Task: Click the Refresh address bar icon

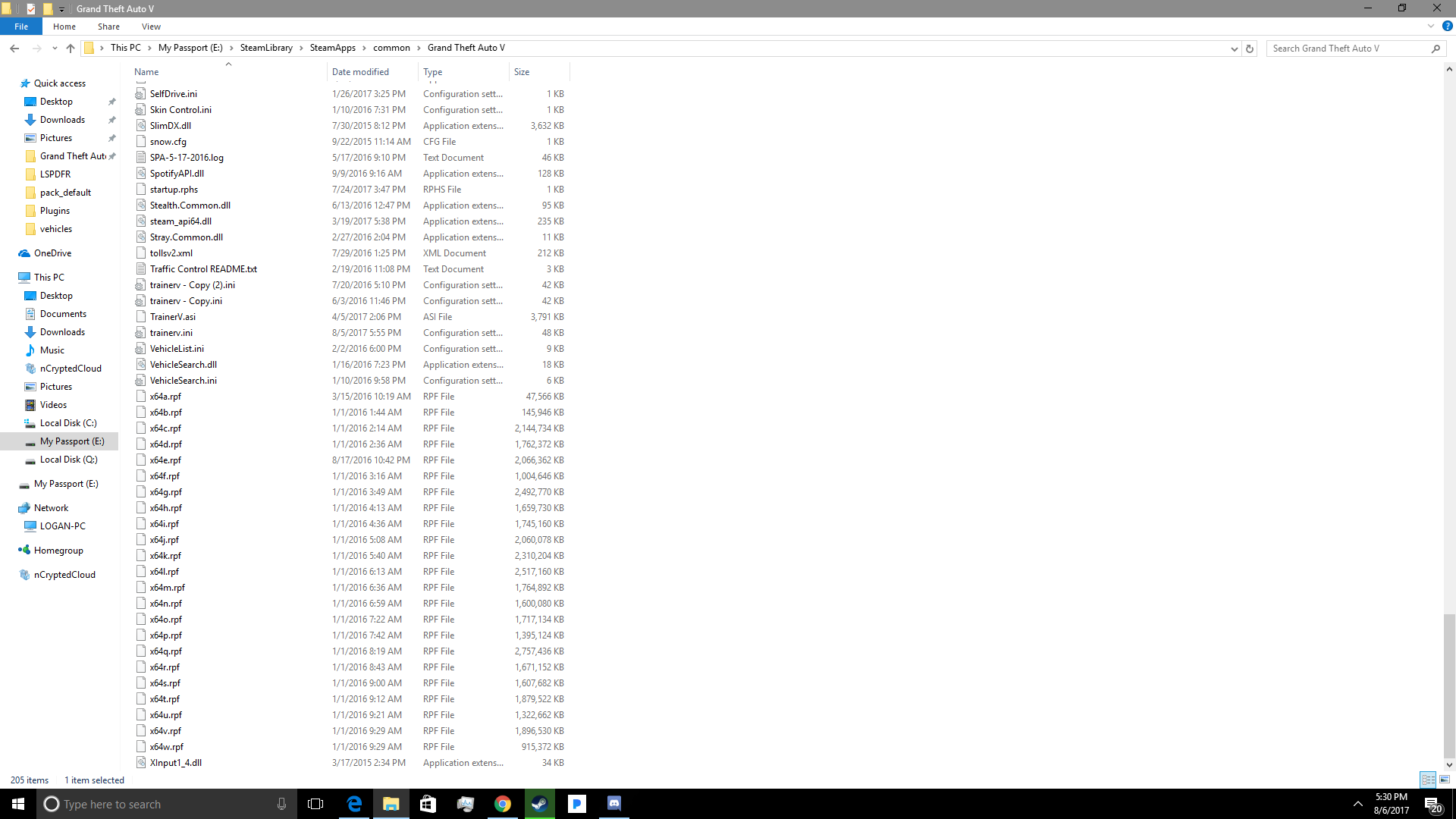Action: (x=1250, y=49)
